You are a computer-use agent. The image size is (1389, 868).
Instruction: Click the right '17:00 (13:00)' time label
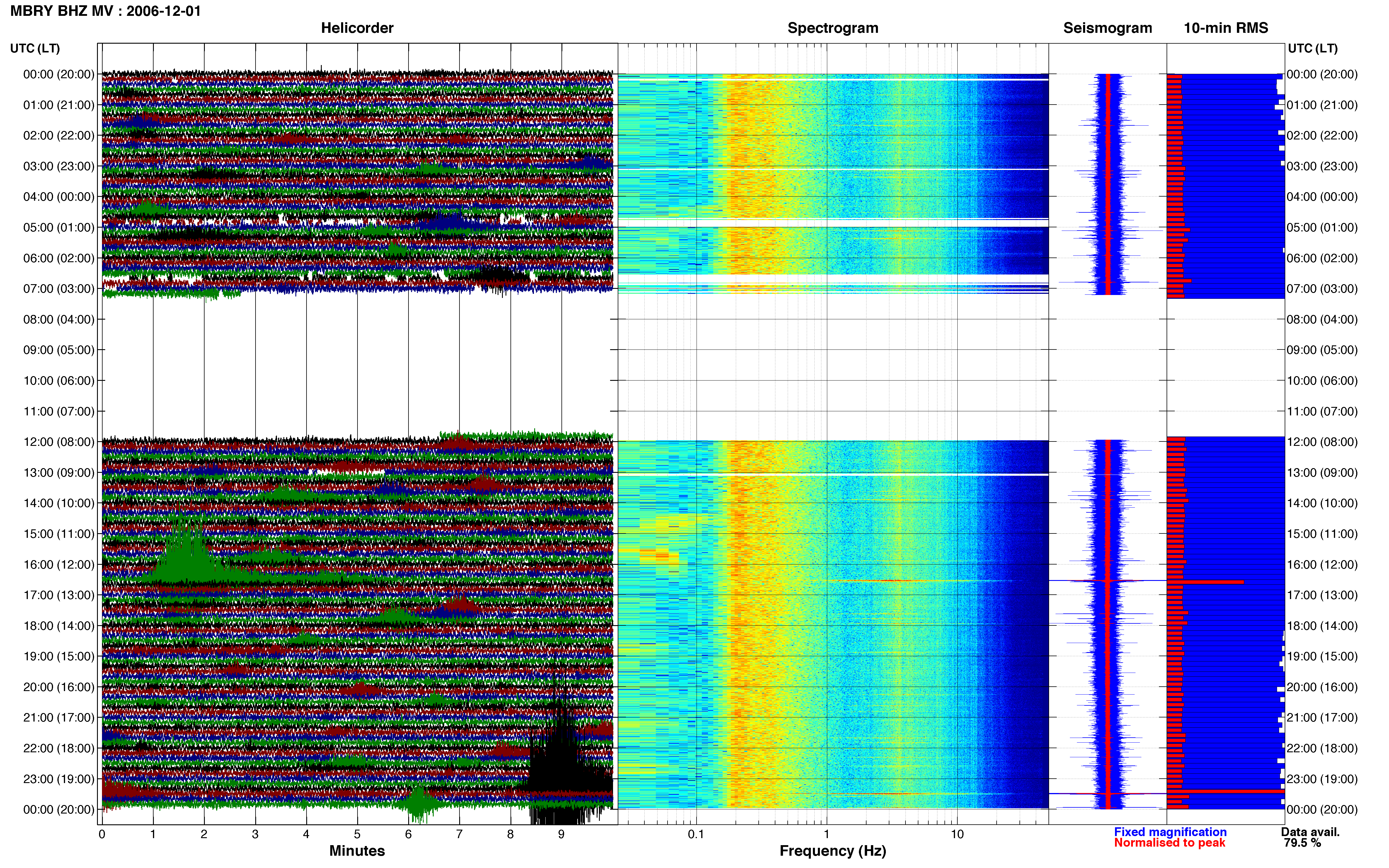1322,595
